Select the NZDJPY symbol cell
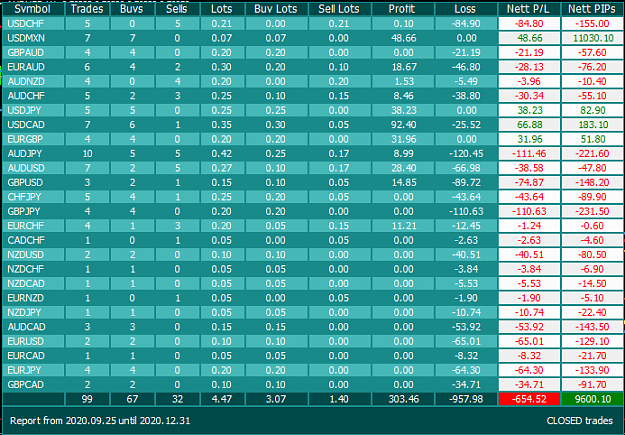The width and height of the screenshot is (625, 435). [x=33, y=313]
